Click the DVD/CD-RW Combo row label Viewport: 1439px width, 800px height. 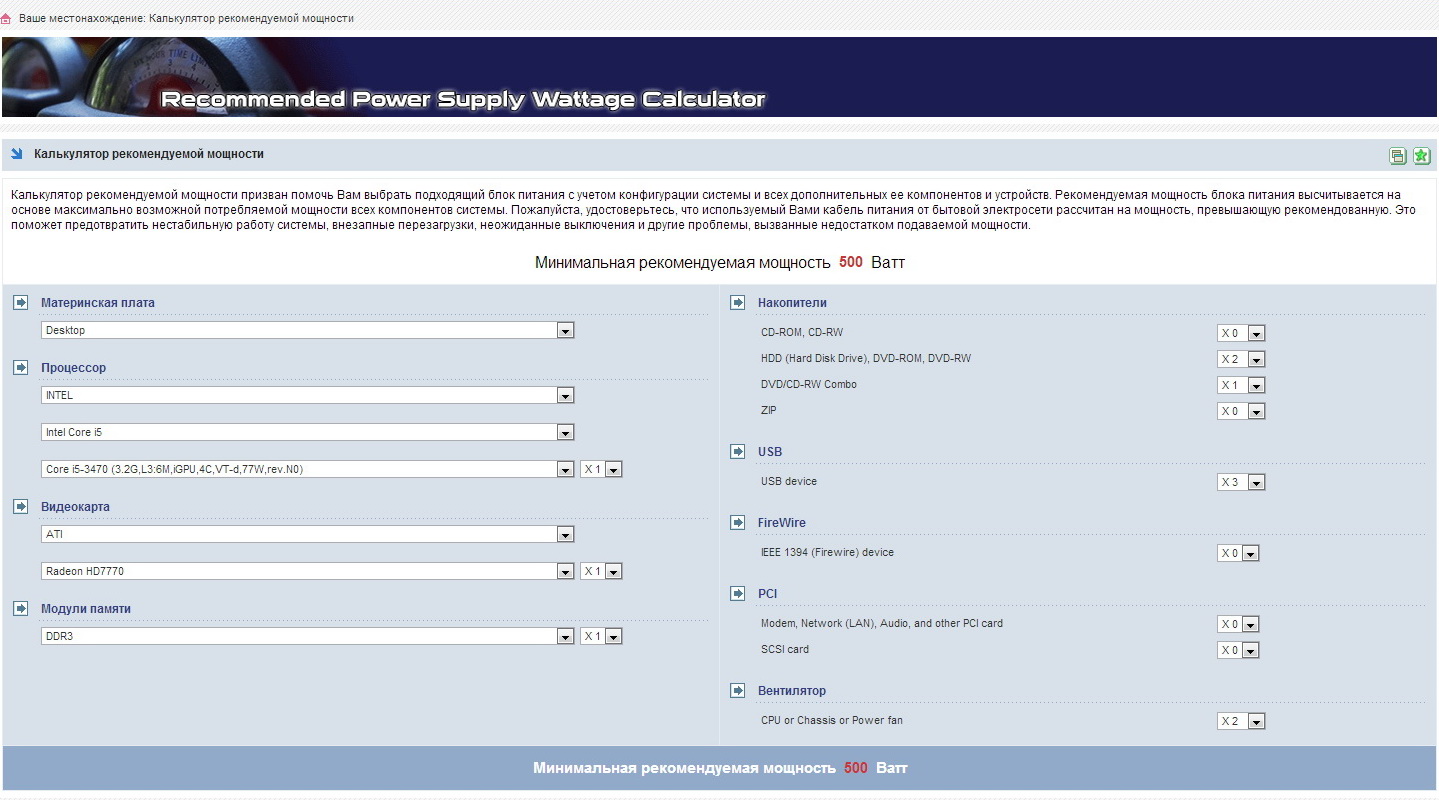click(x=809, y=384)
